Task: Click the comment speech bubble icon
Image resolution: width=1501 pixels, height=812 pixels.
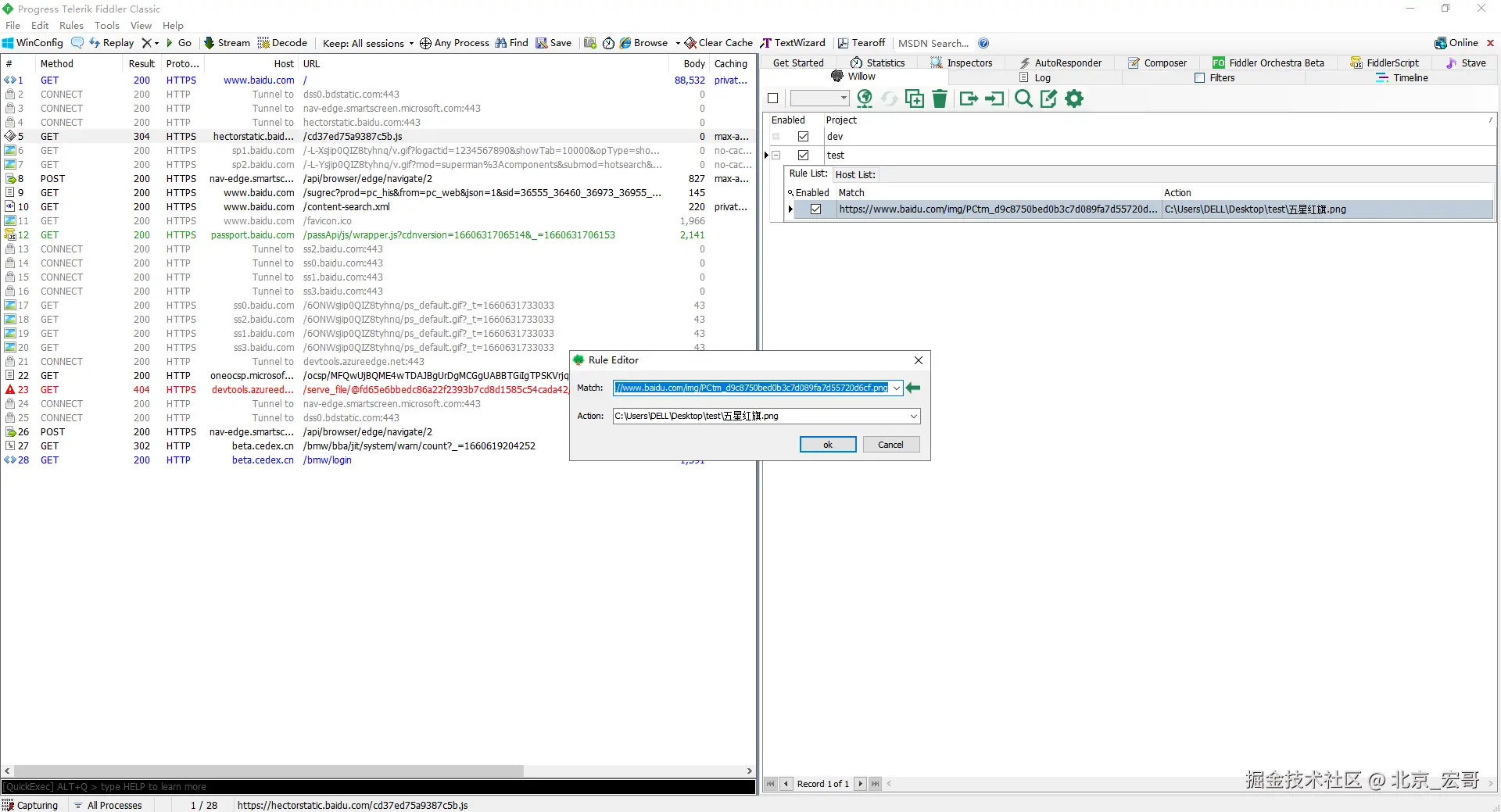Action: (x=77, y=43)
